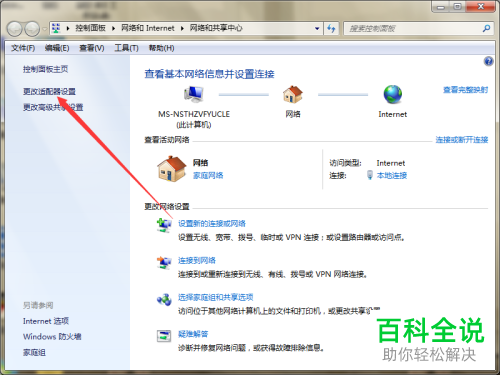Viewport: 500px width, 375px height.
Task: Click the troubleshoot problems icon
Action: point(164,336)
